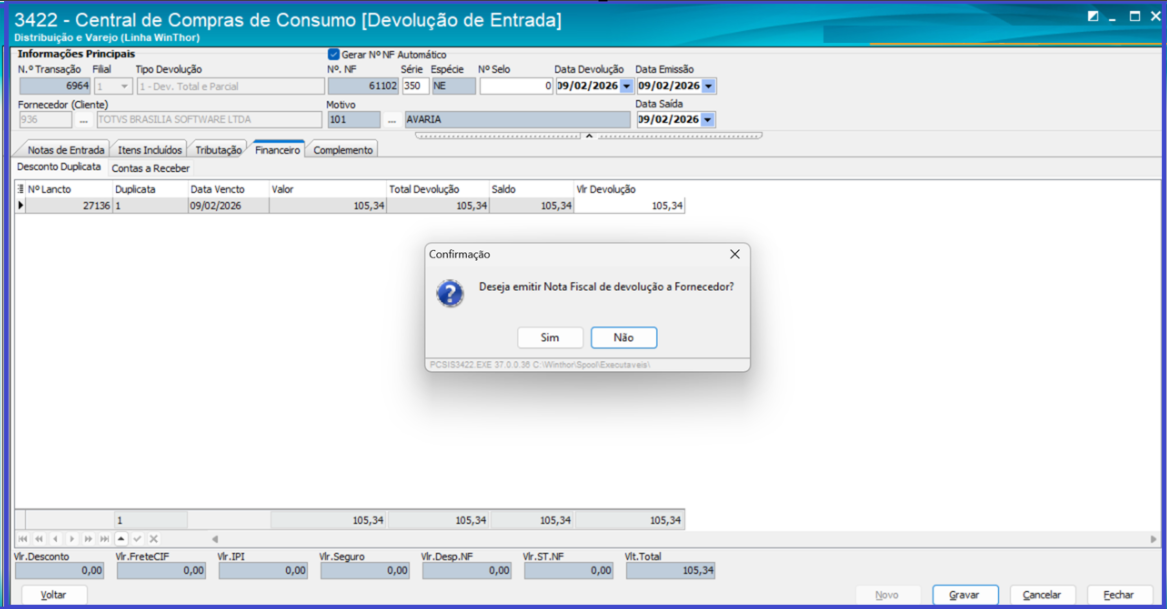The height and width of the screenshot is (609, 1167).
Task: Click the Vlr.Desconto field
Action: (x=60, y=571)
